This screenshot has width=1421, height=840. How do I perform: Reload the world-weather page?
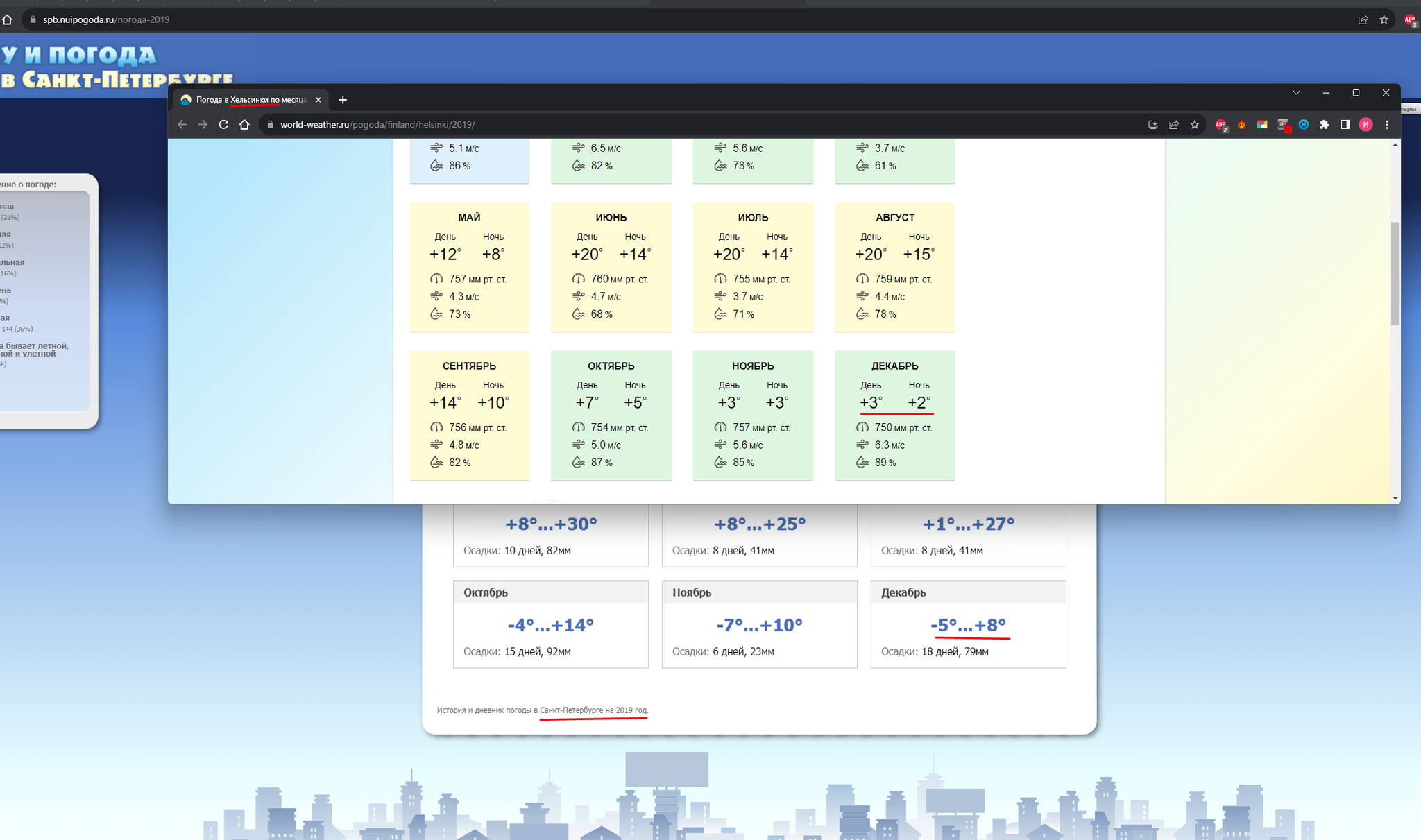coord(223,125)
